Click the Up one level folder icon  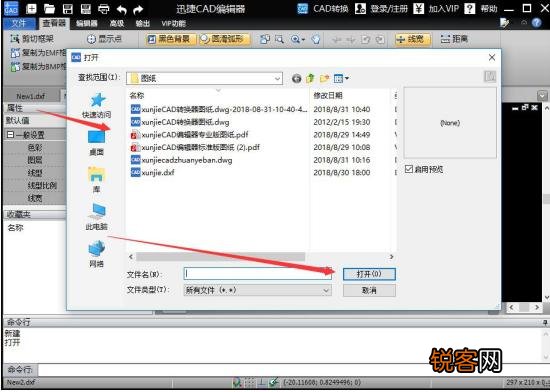(310, 79)
